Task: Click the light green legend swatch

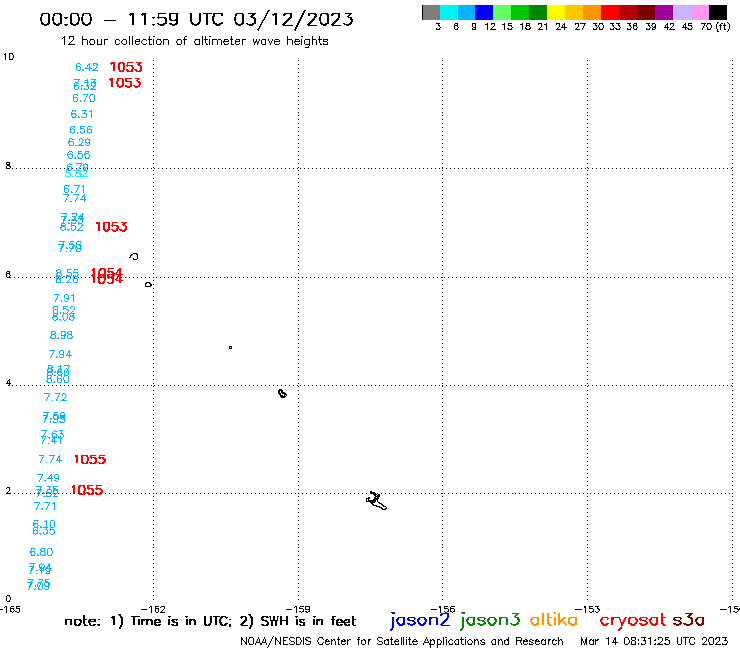Action: click(502, 12)
